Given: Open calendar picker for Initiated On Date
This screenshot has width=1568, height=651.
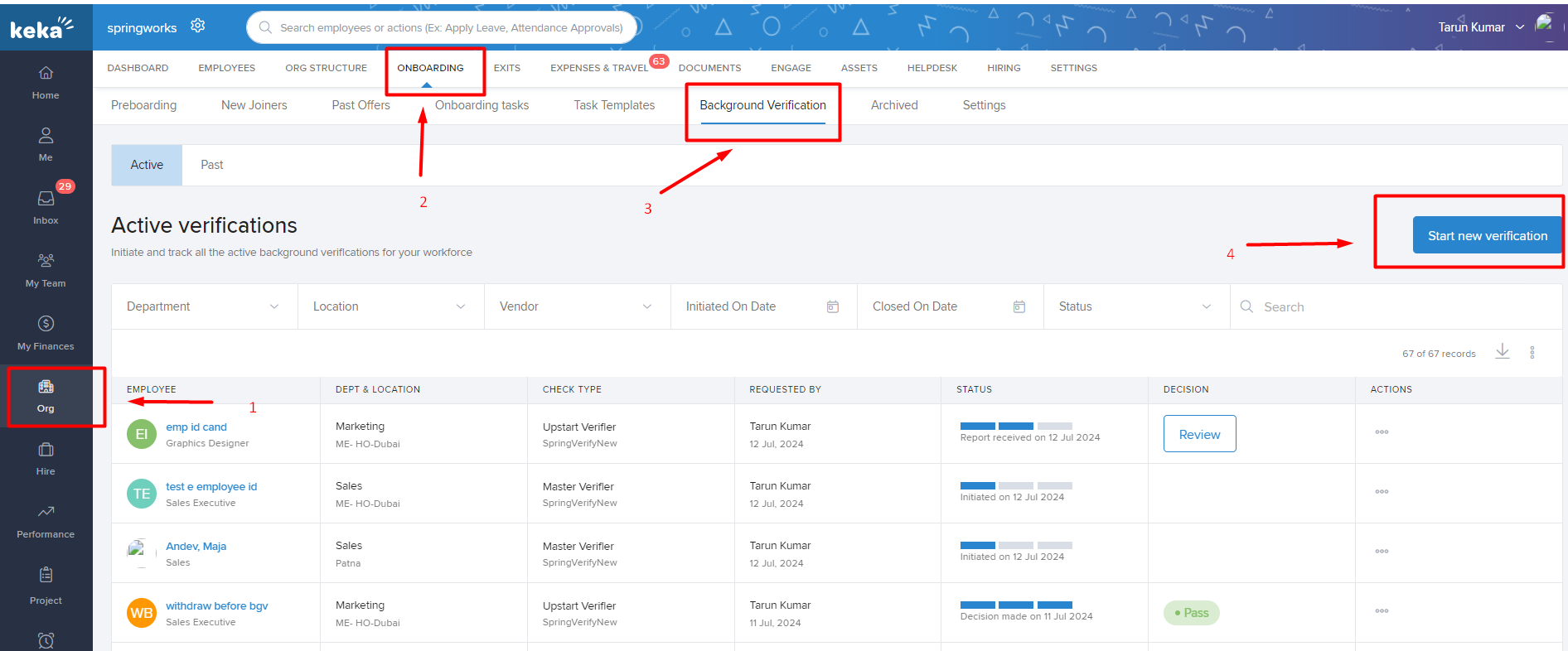Looking at the screenshot, I should [832, 306].
